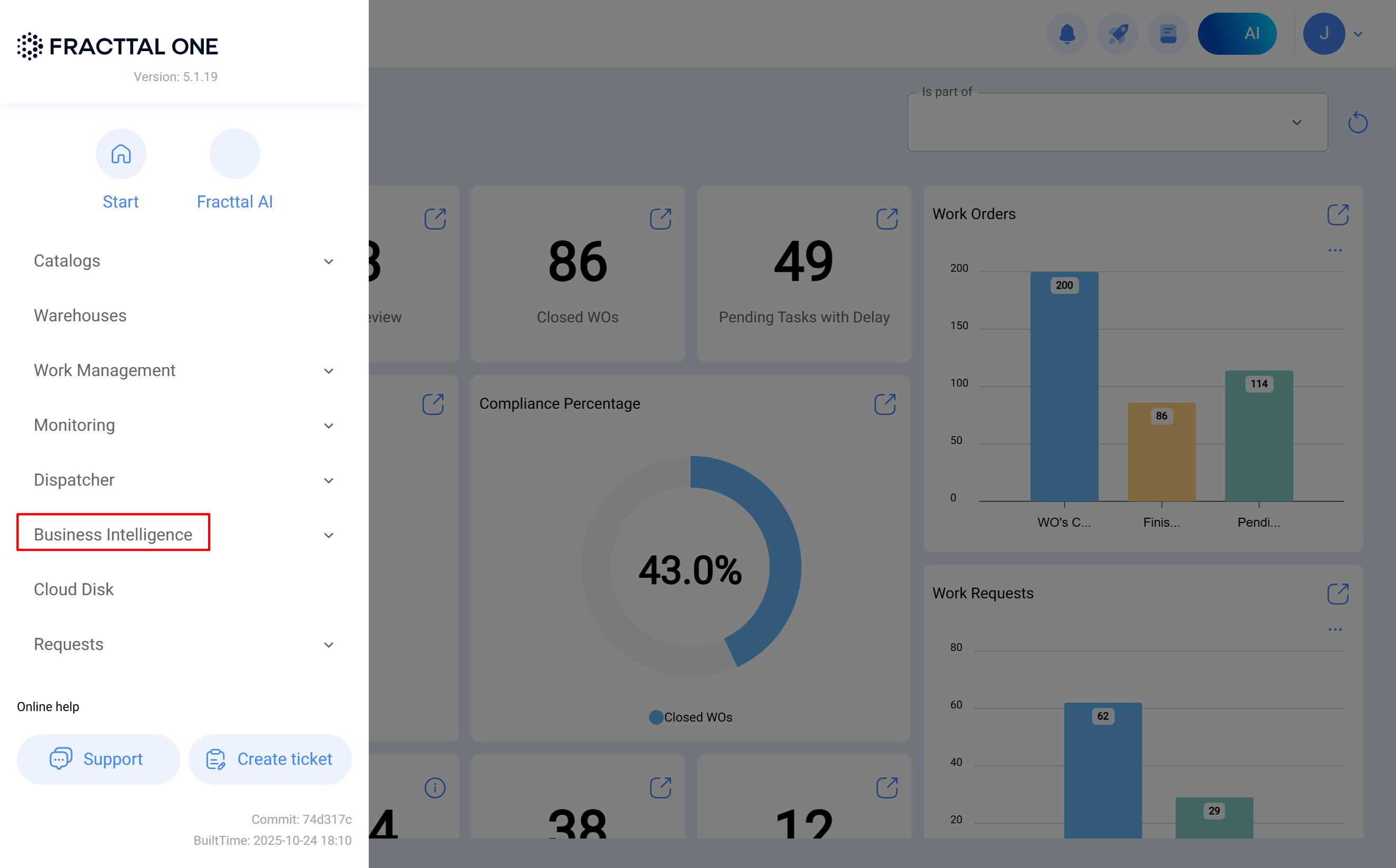This screenshot has height=868, width=1396.
Task: Open Work Orders chart in new view
Action: pyautogui.click(x=1338, y=215)
